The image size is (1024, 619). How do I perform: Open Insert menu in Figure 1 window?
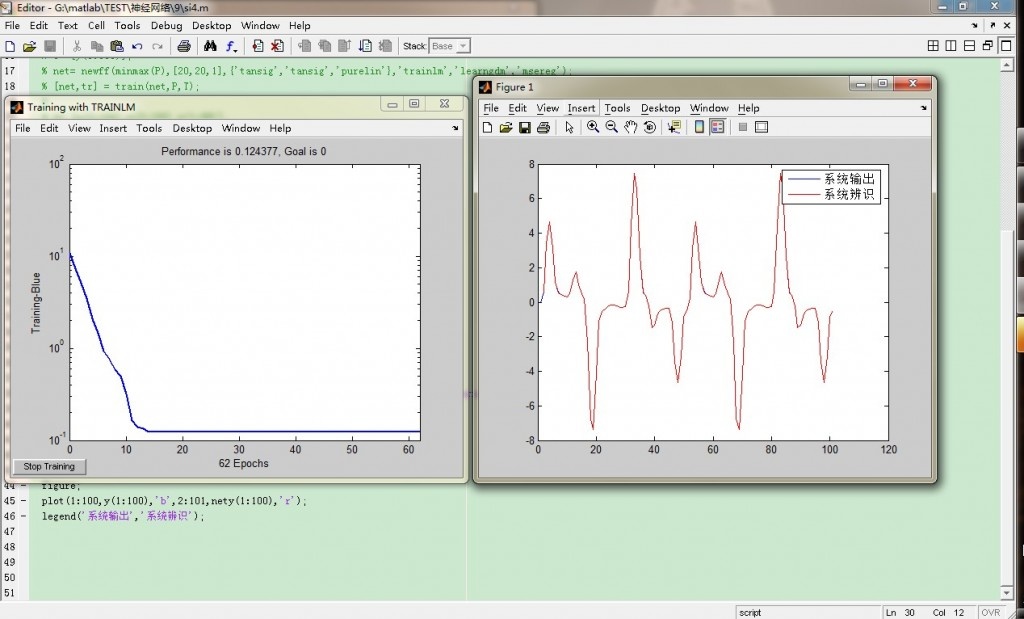point(581,108)
